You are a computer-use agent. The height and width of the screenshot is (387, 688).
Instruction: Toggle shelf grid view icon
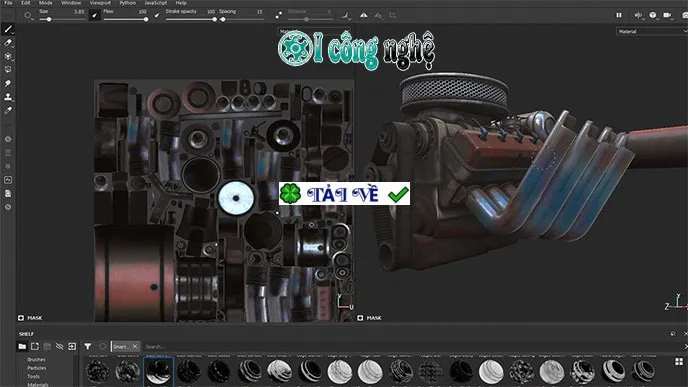tap(679, 362)
